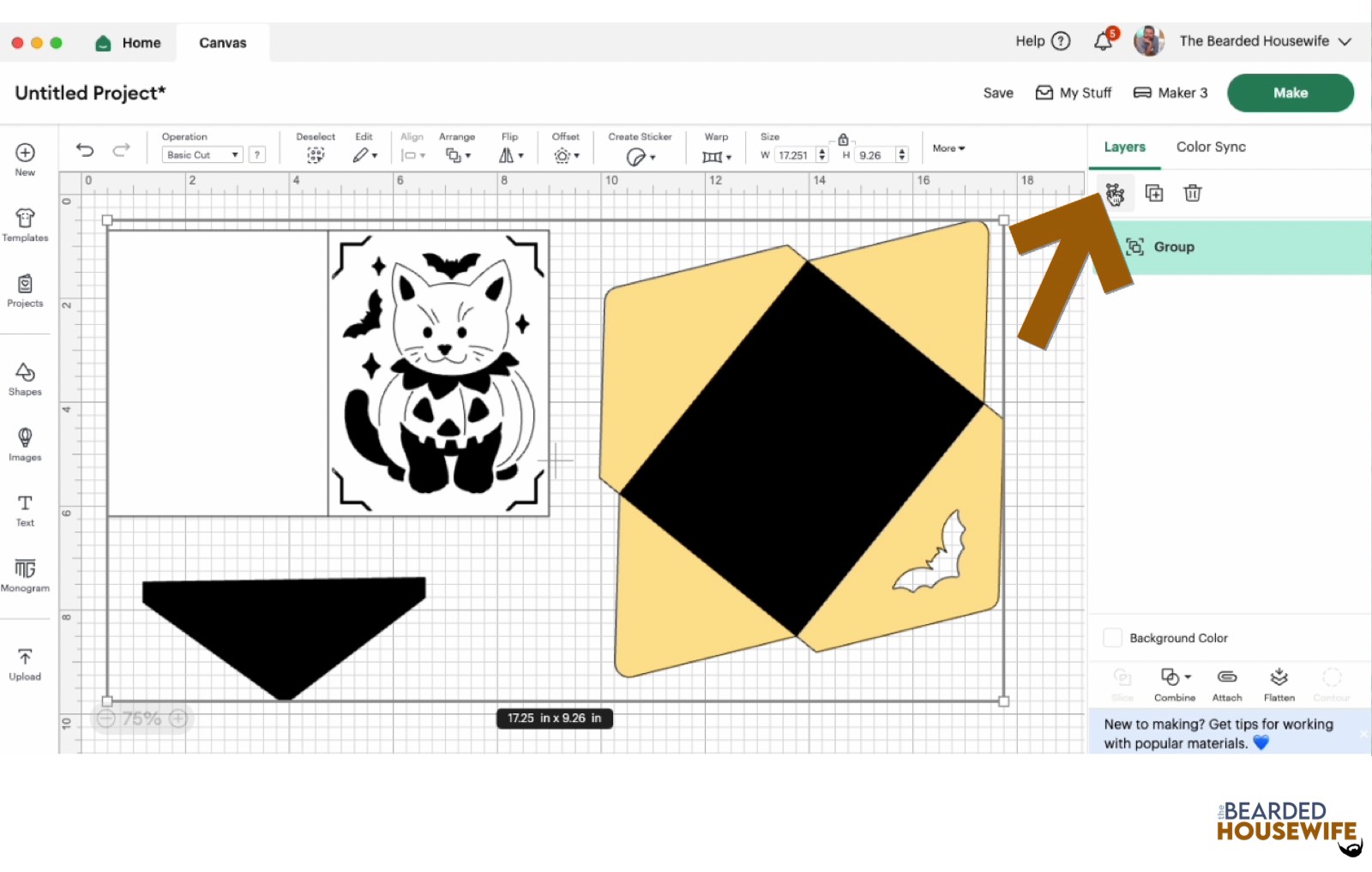Toggle the Deselect control
Screen dimensions: 1372x872
[x=316, y=154]
